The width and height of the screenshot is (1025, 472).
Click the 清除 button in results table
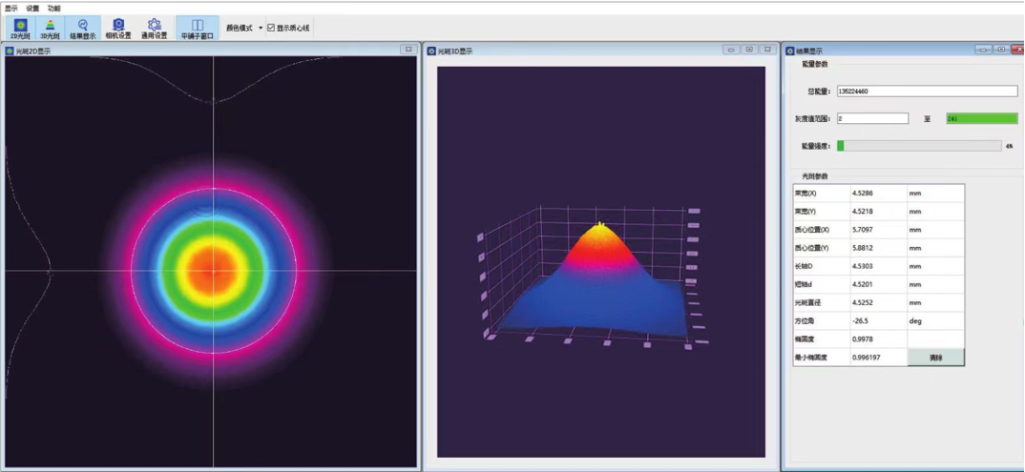935,357
